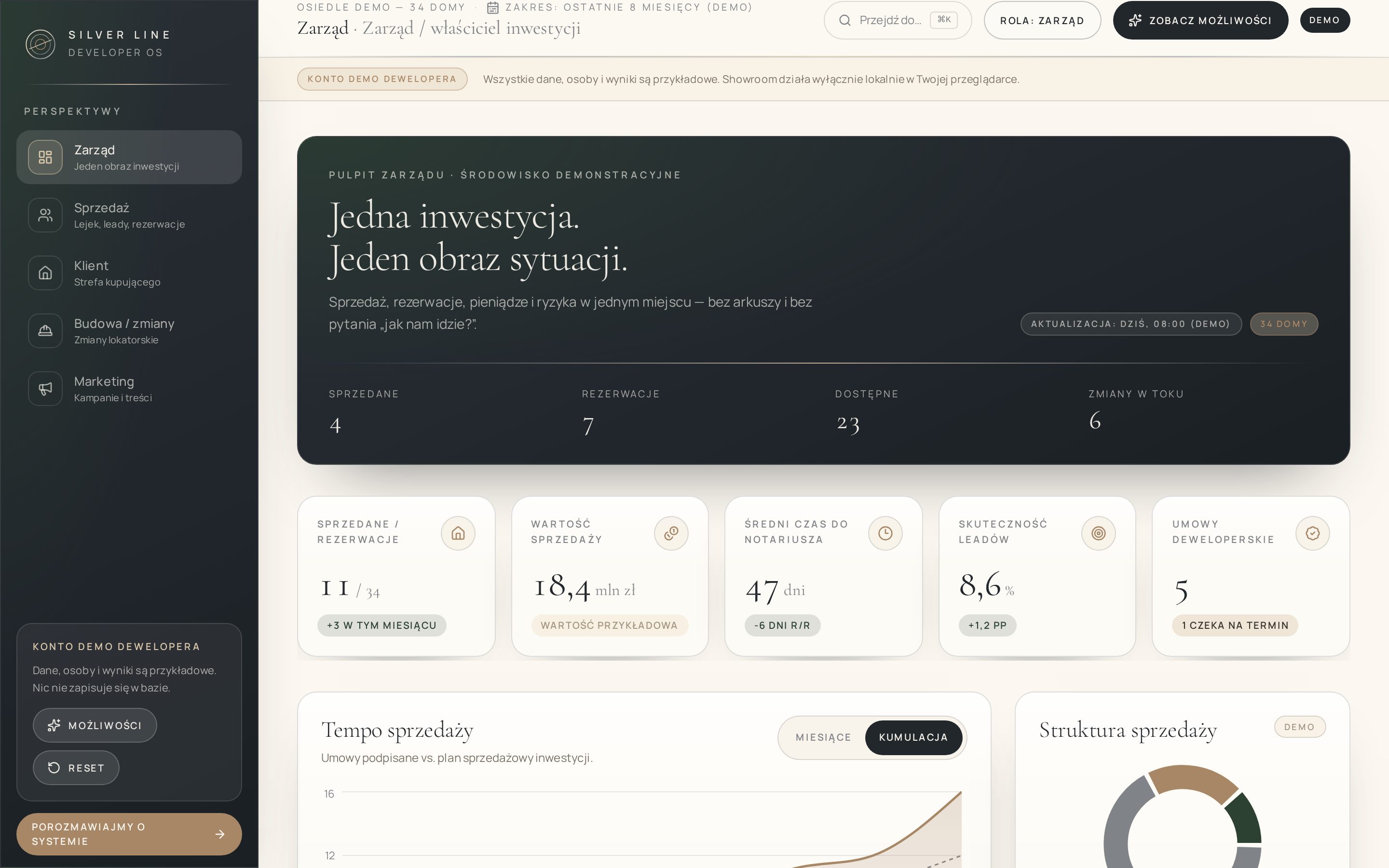Image resolution: width=1389 pixels, height=868 pixels.
Task: Focus the Przejdź do... search field
Action: [898, 21]
